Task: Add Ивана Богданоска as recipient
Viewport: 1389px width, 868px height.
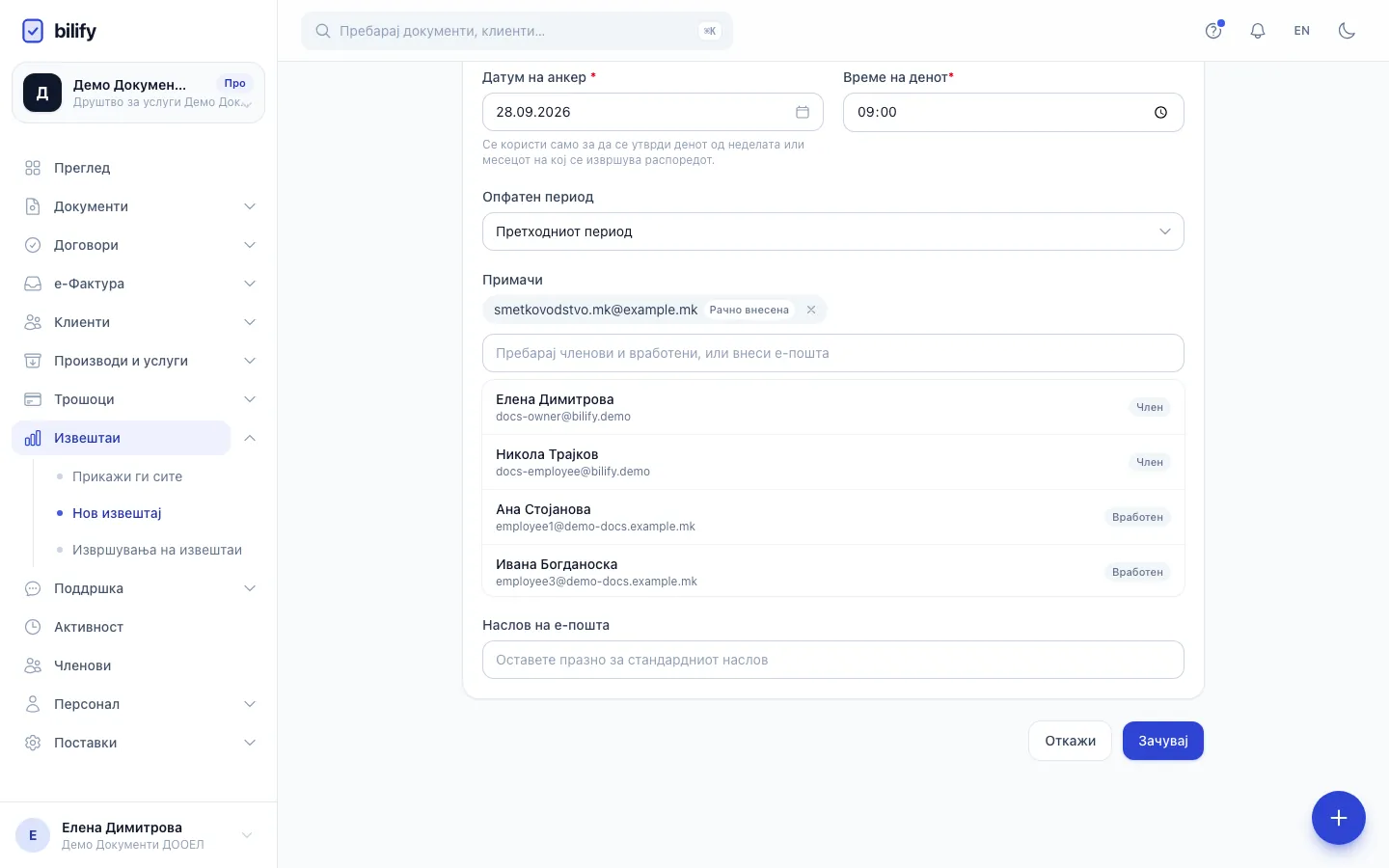Action: [x=833, y=572]
